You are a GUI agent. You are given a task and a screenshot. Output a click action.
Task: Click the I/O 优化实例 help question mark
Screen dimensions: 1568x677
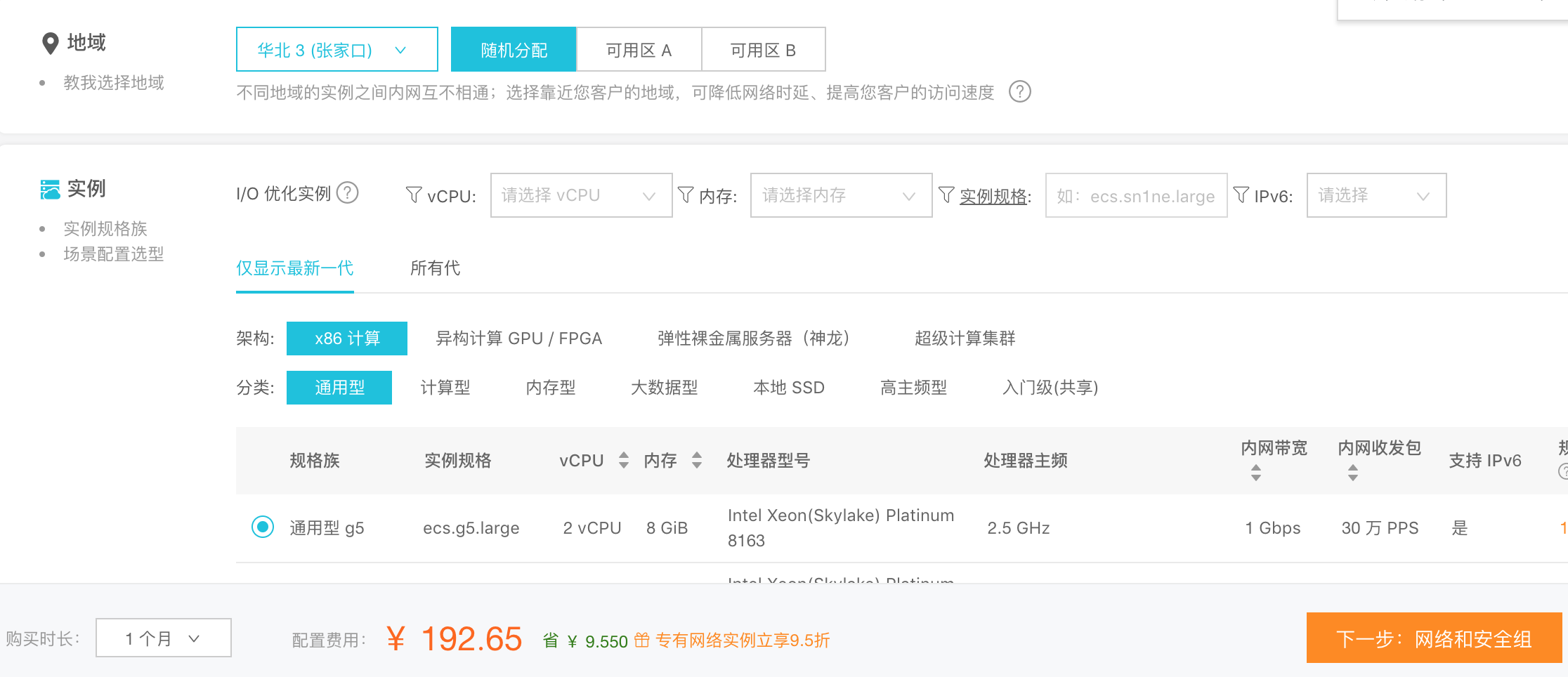tap(347, 192)
